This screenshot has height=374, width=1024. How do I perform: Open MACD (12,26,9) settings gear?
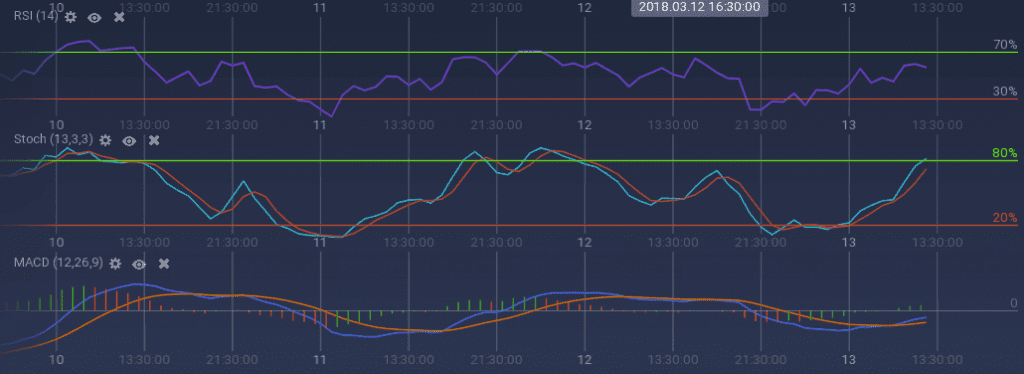coord(115,264)
